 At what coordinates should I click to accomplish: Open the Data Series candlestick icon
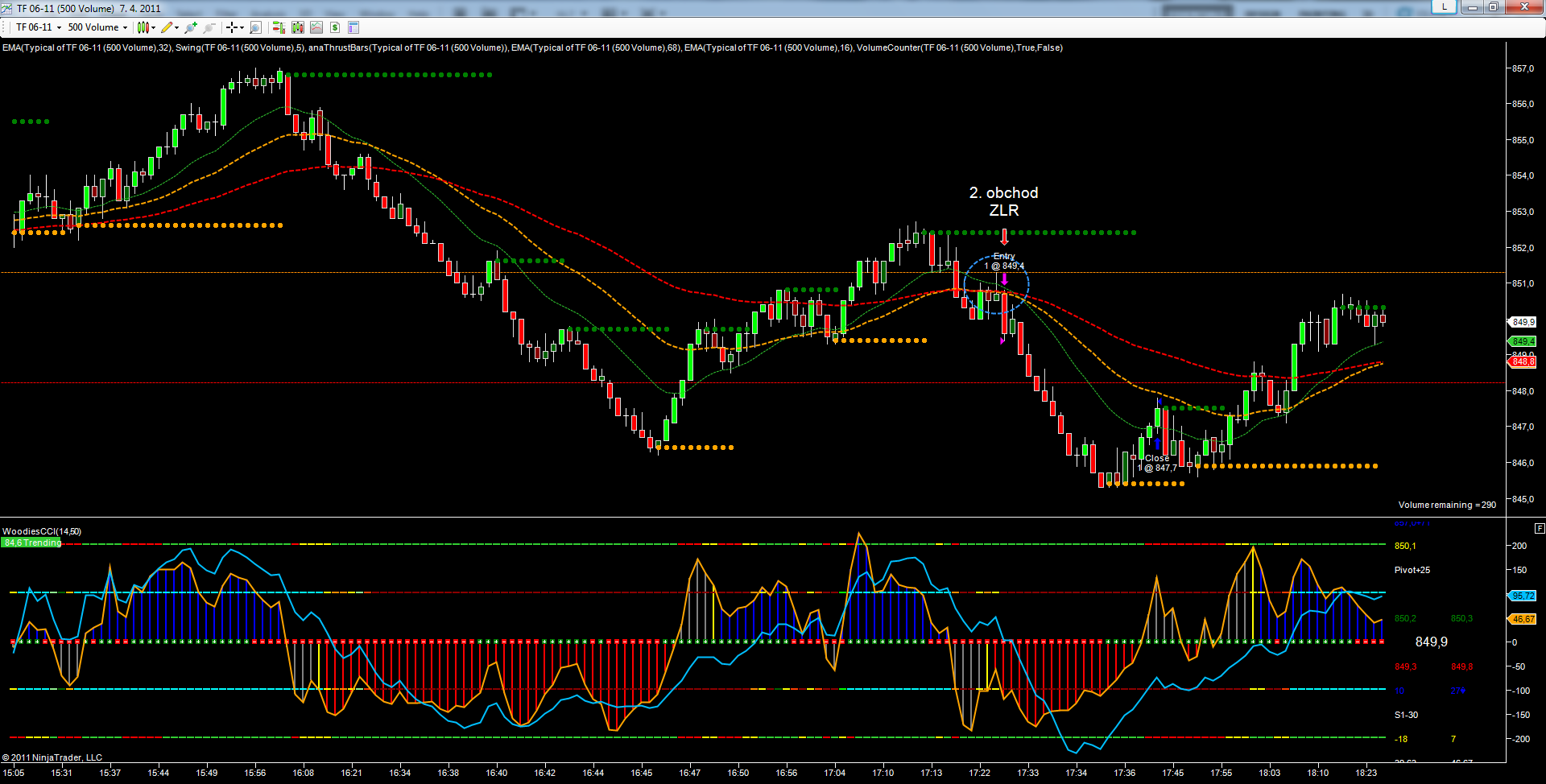[298, 27]
